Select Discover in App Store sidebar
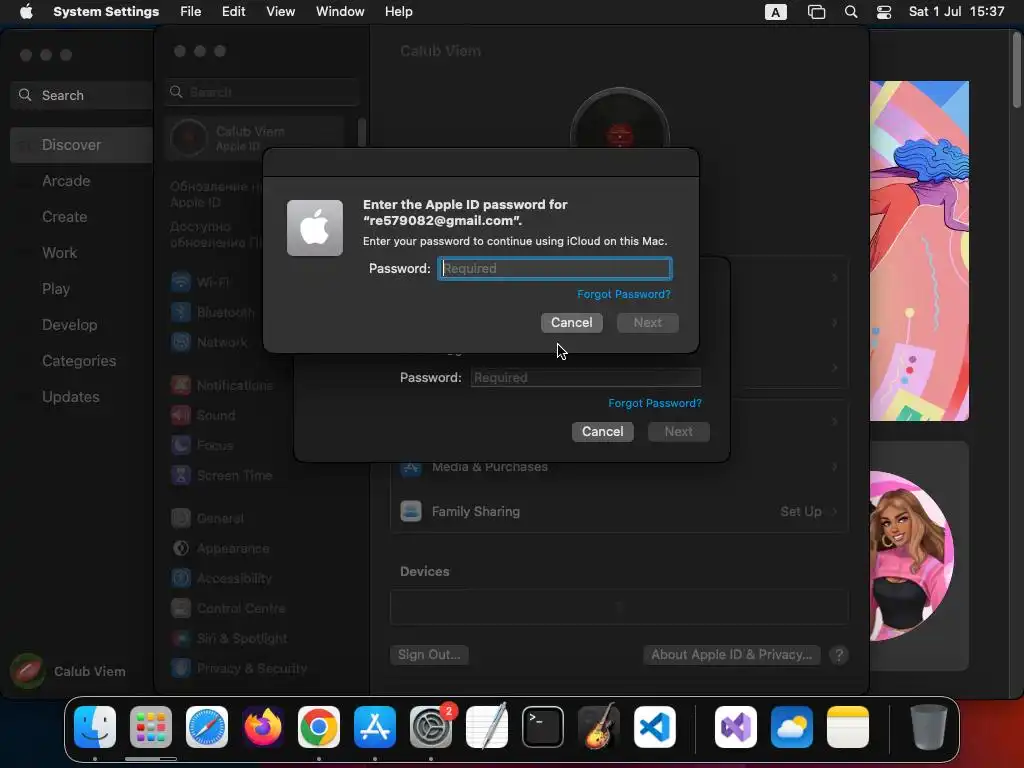Viewport: 1024px width, 768px height. pos(82,145)
